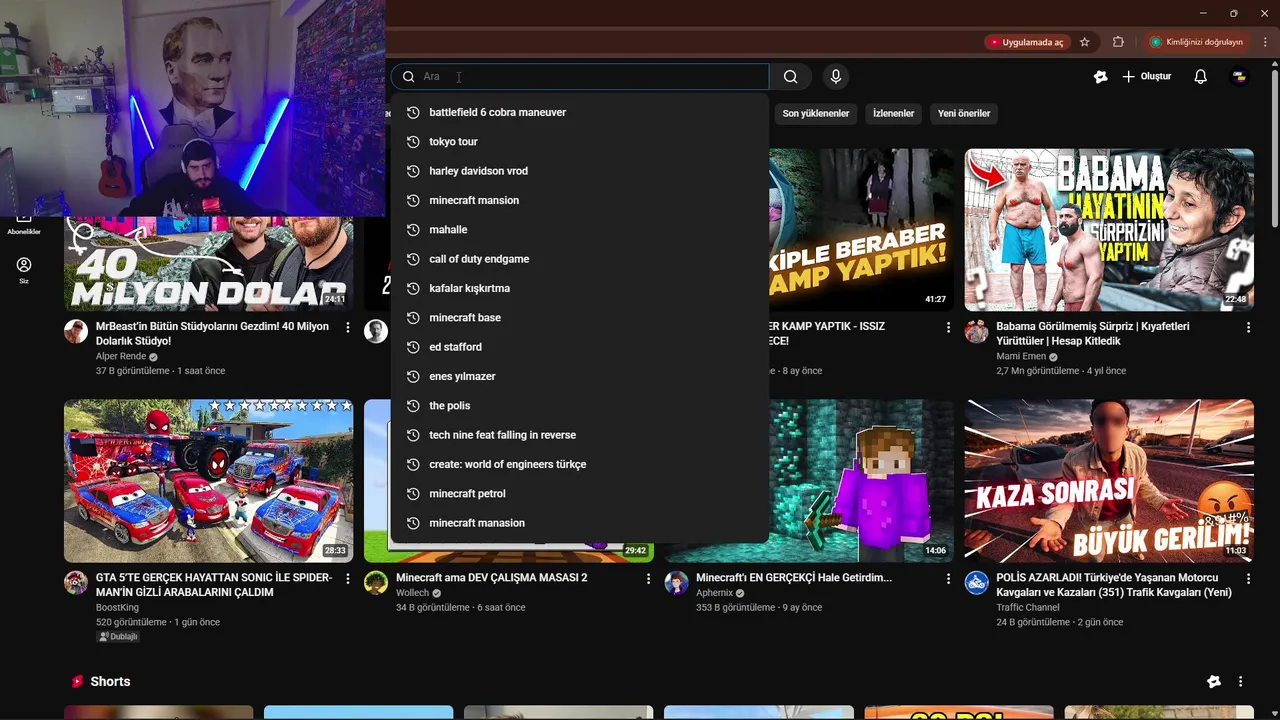Open the browser extensions puzzle icon
1280x720 pixels.
pyautogui.click(x=1118, y=42)
